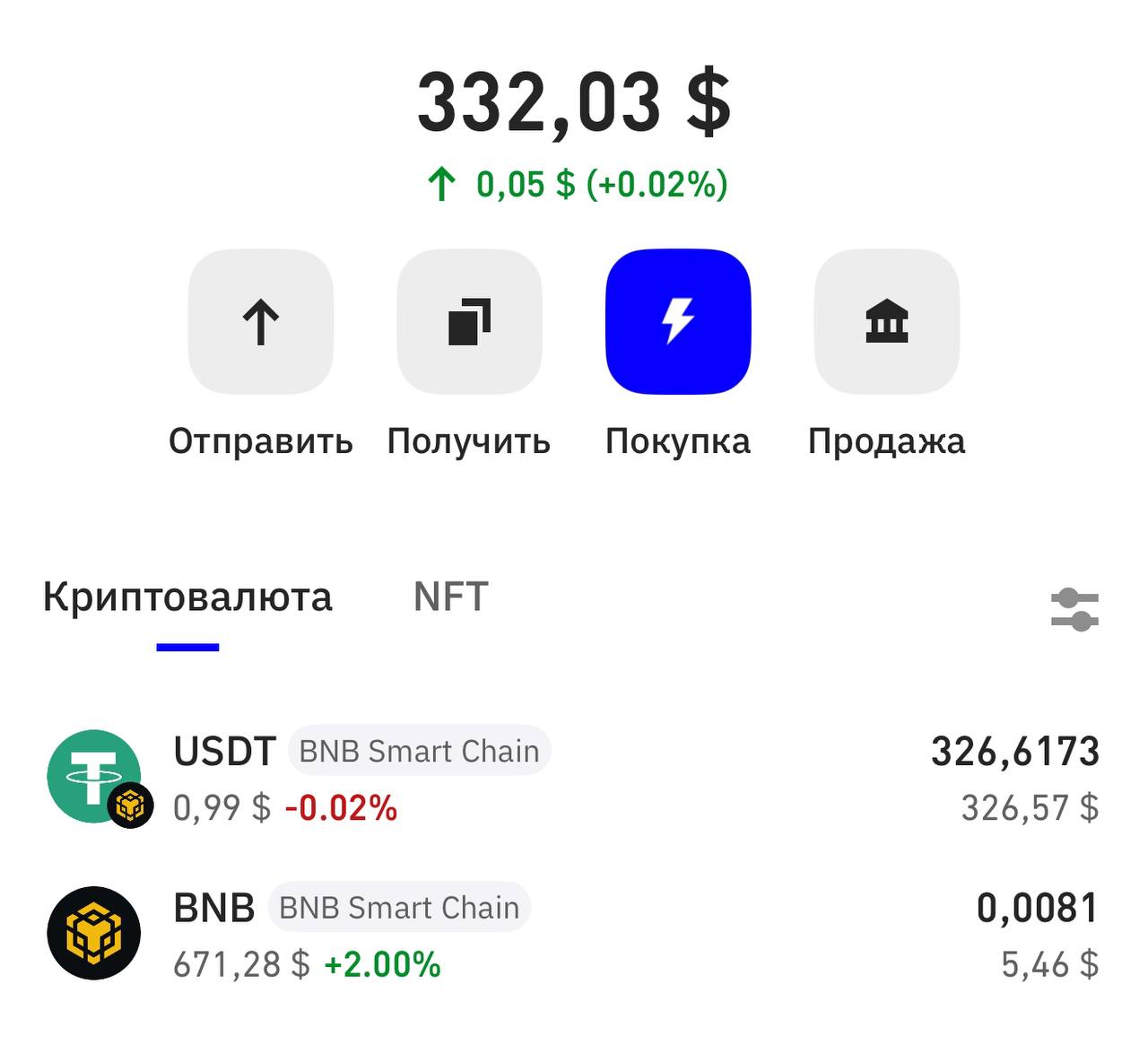The width and height of the screenshot is (1148, 1054).
Task: Click the Получить label
Action: (469, 441)
